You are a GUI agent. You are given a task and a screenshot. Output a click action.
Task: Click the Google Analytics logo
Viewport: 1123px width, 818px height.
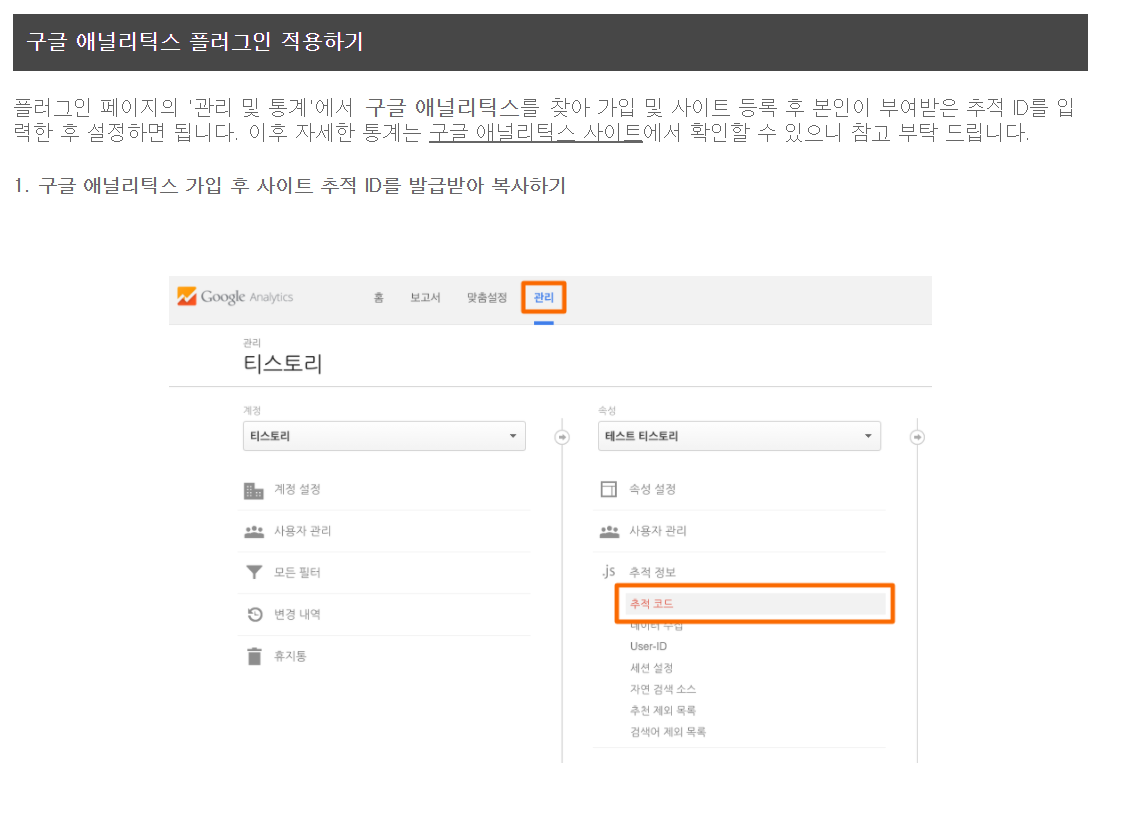tap(235, 297)
